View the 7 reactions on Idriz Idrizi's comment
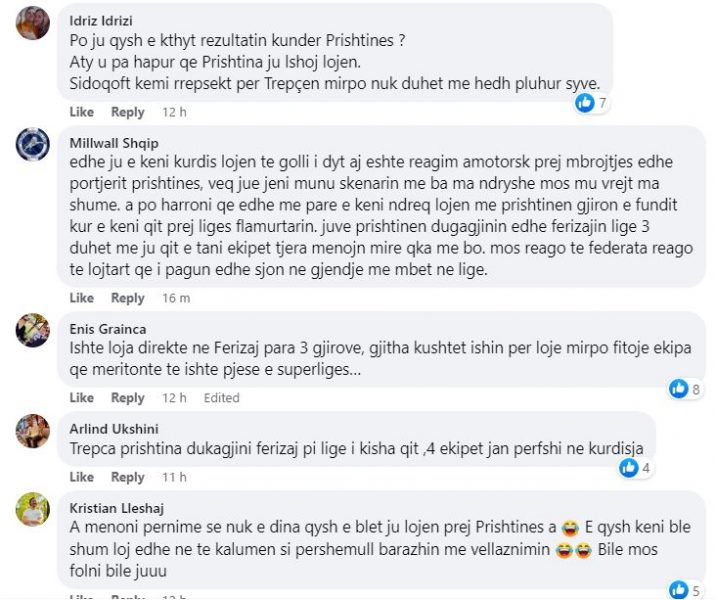 [x=591, y=103]
